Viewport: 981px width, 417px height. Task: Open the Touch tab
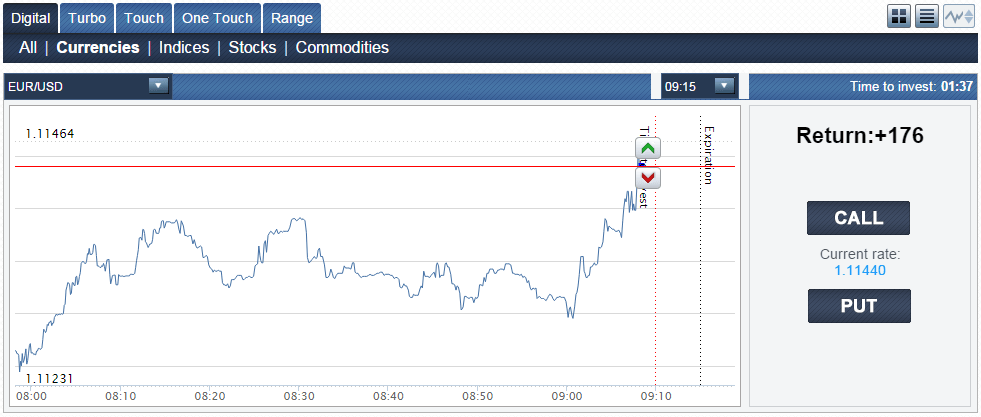point(144,18)
